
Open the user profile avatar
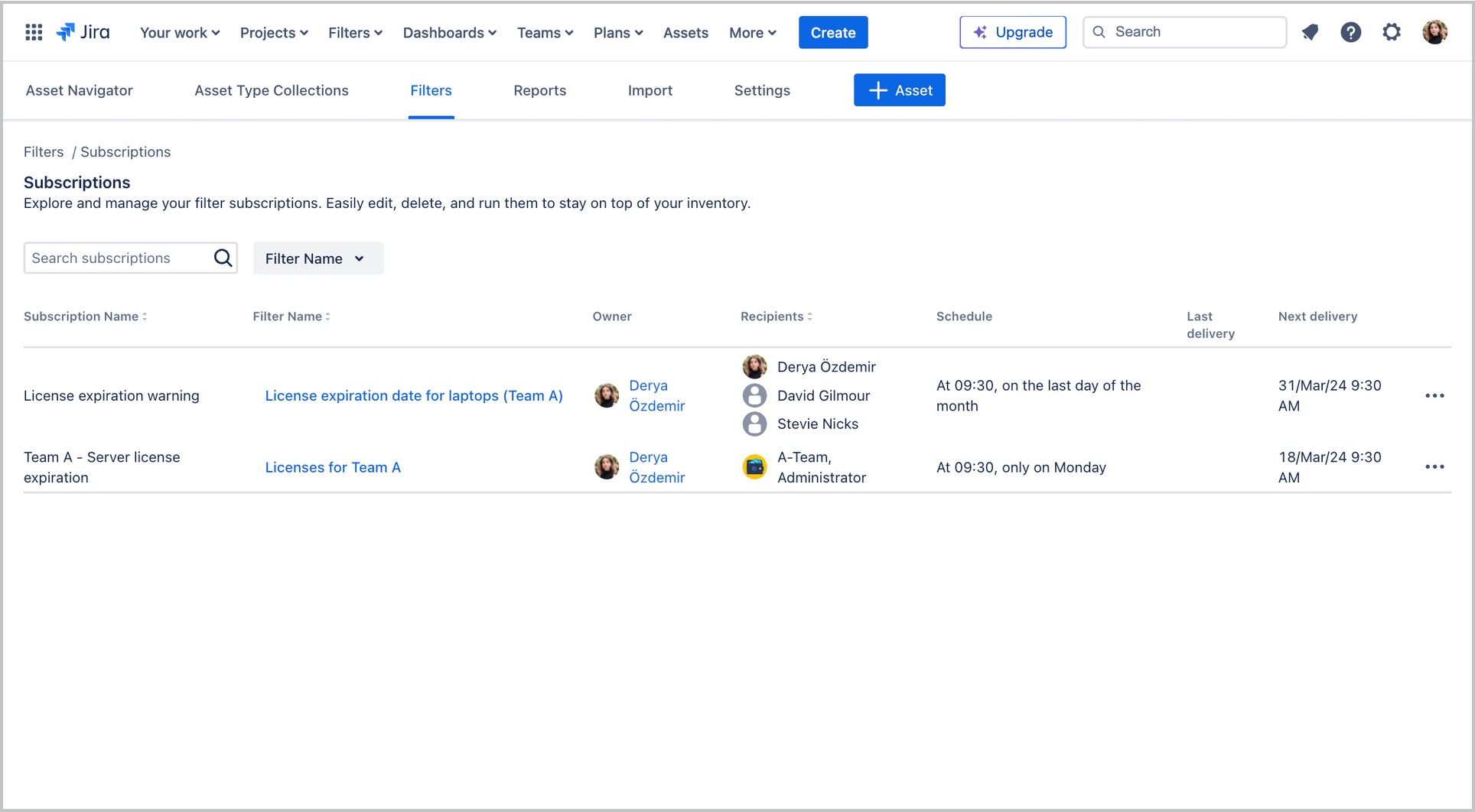[1434, 32]
